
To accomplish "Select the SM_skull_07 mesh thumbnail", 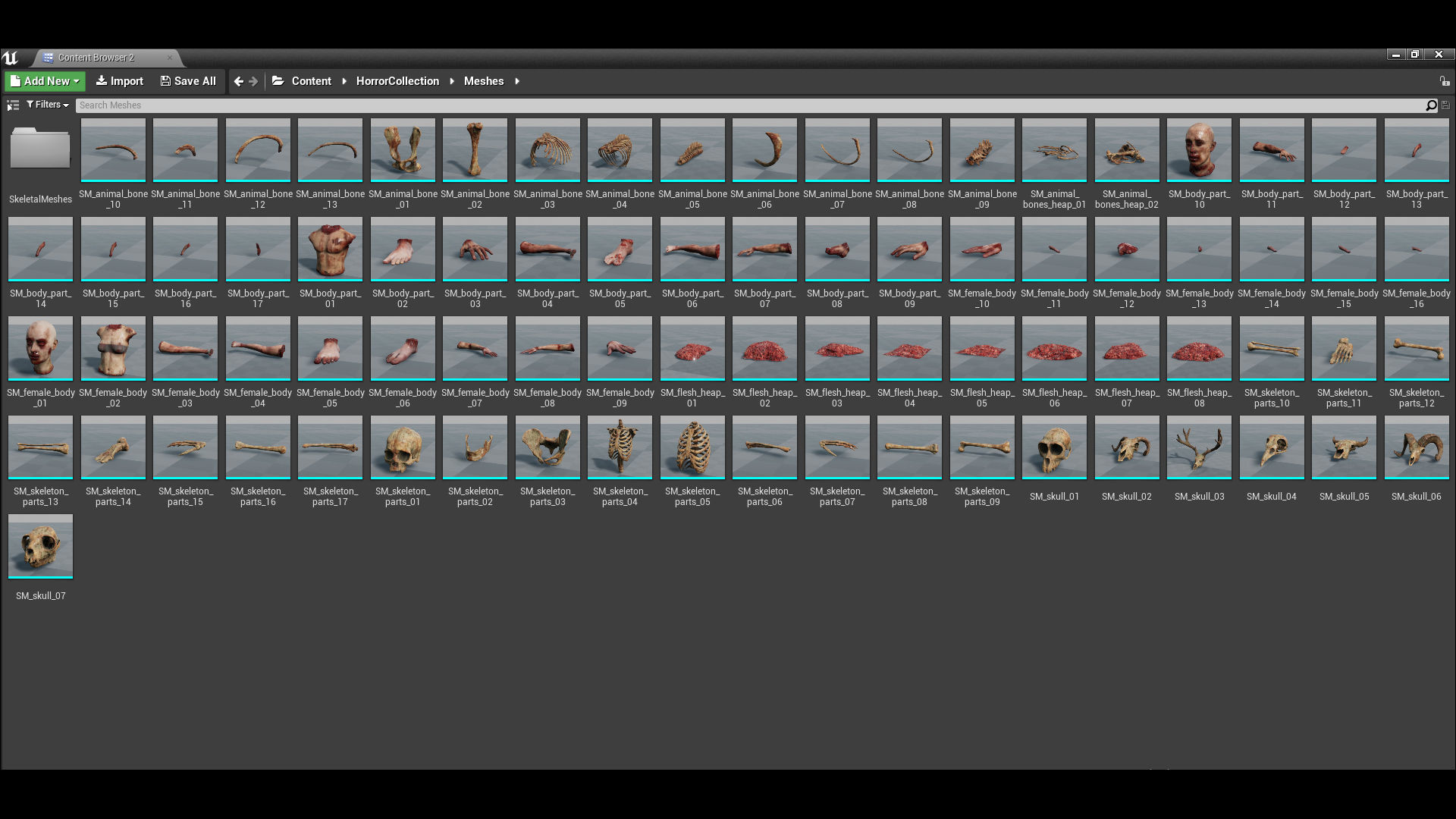I will coord(40,546).
